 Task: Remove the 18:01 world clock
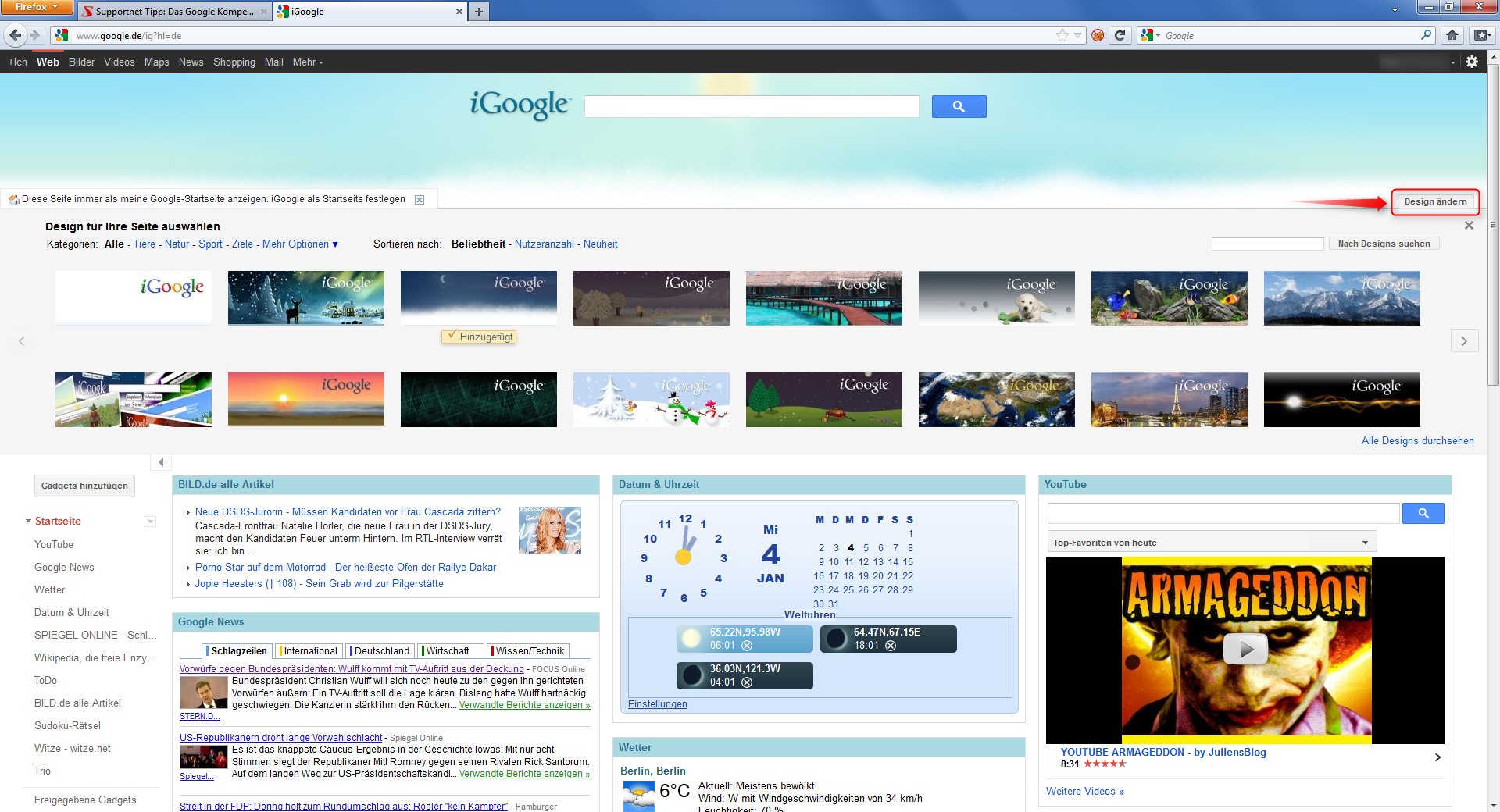[891, 646]
